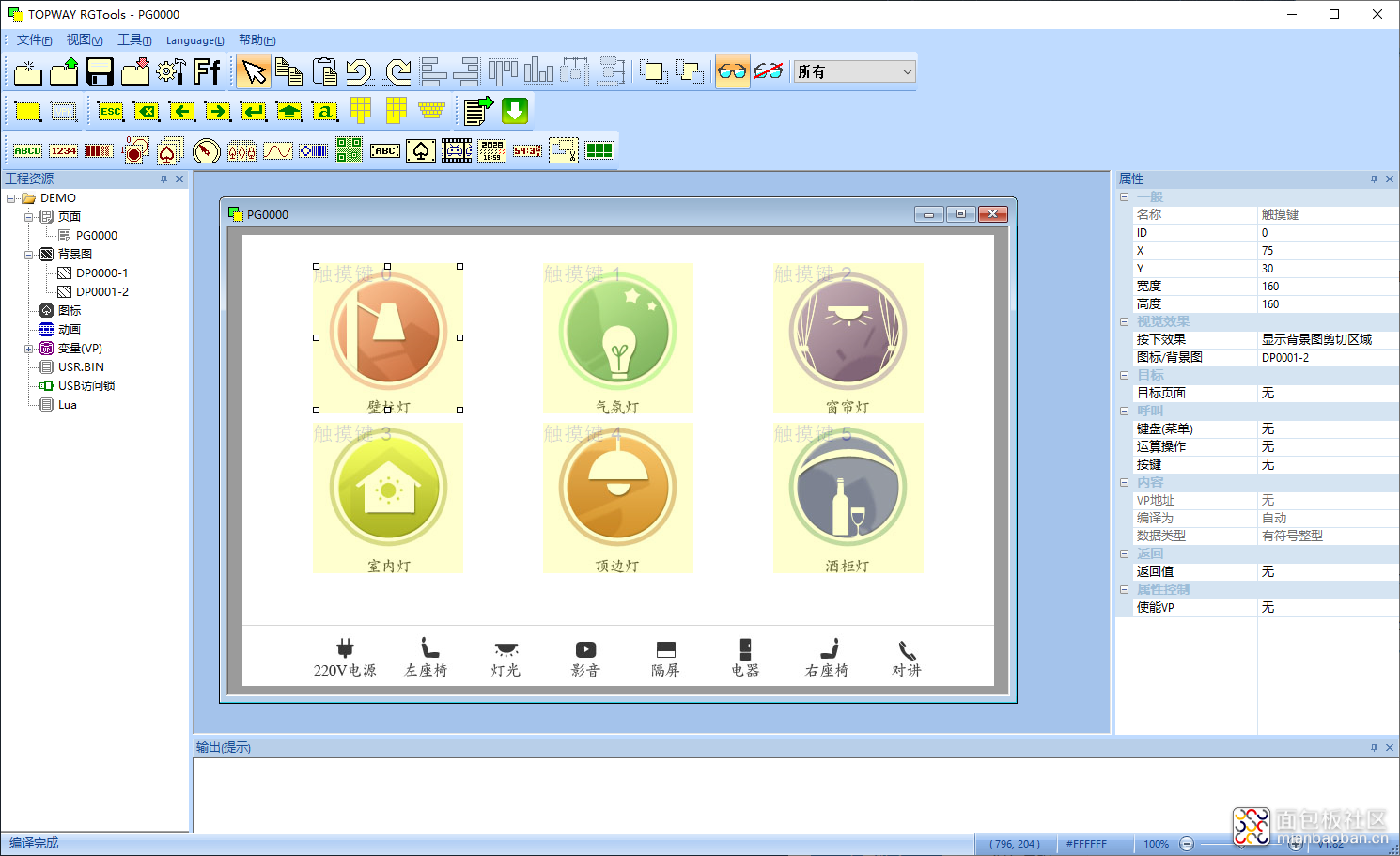This screenshot has height=856, width=1400.
Task: Click the compile document icon with the green arrow
Action: 478,111
